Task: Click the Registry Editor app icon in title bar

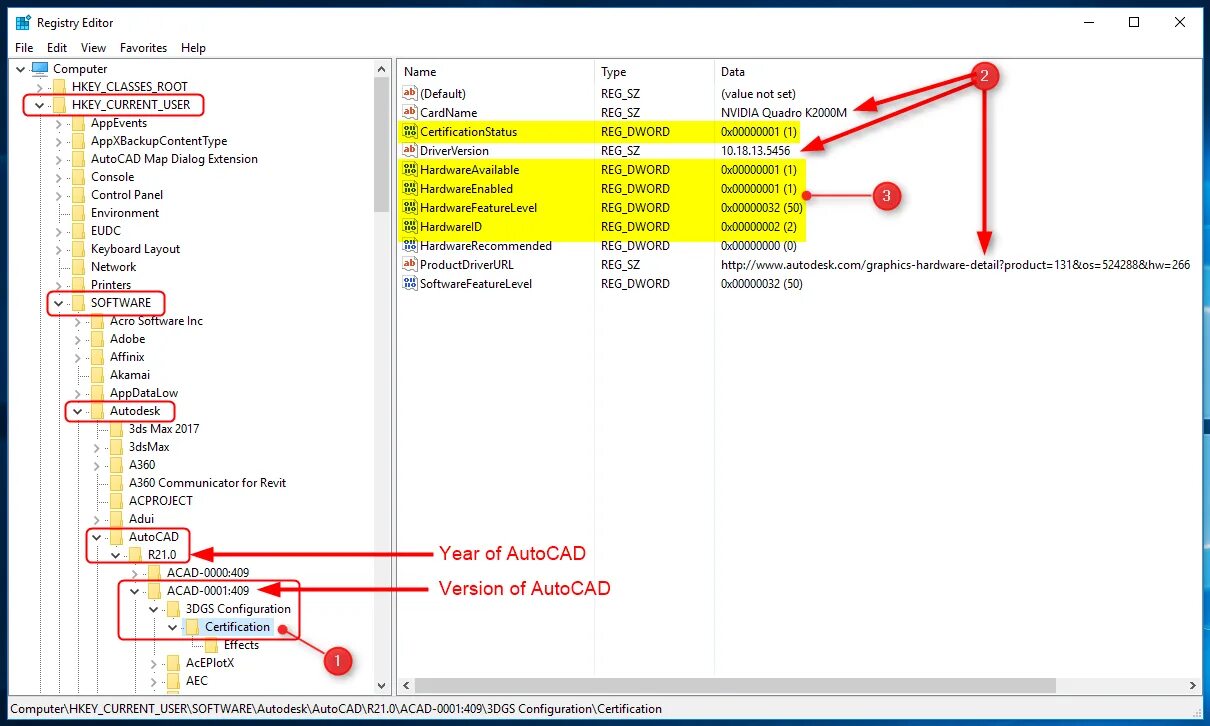Action: click(x=23, y=22)
